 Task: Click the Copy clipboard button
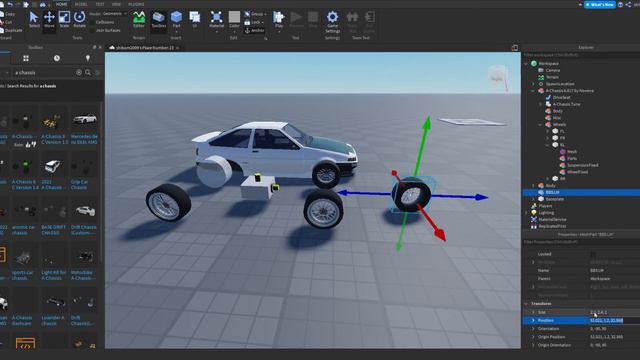tap(8, 14)
